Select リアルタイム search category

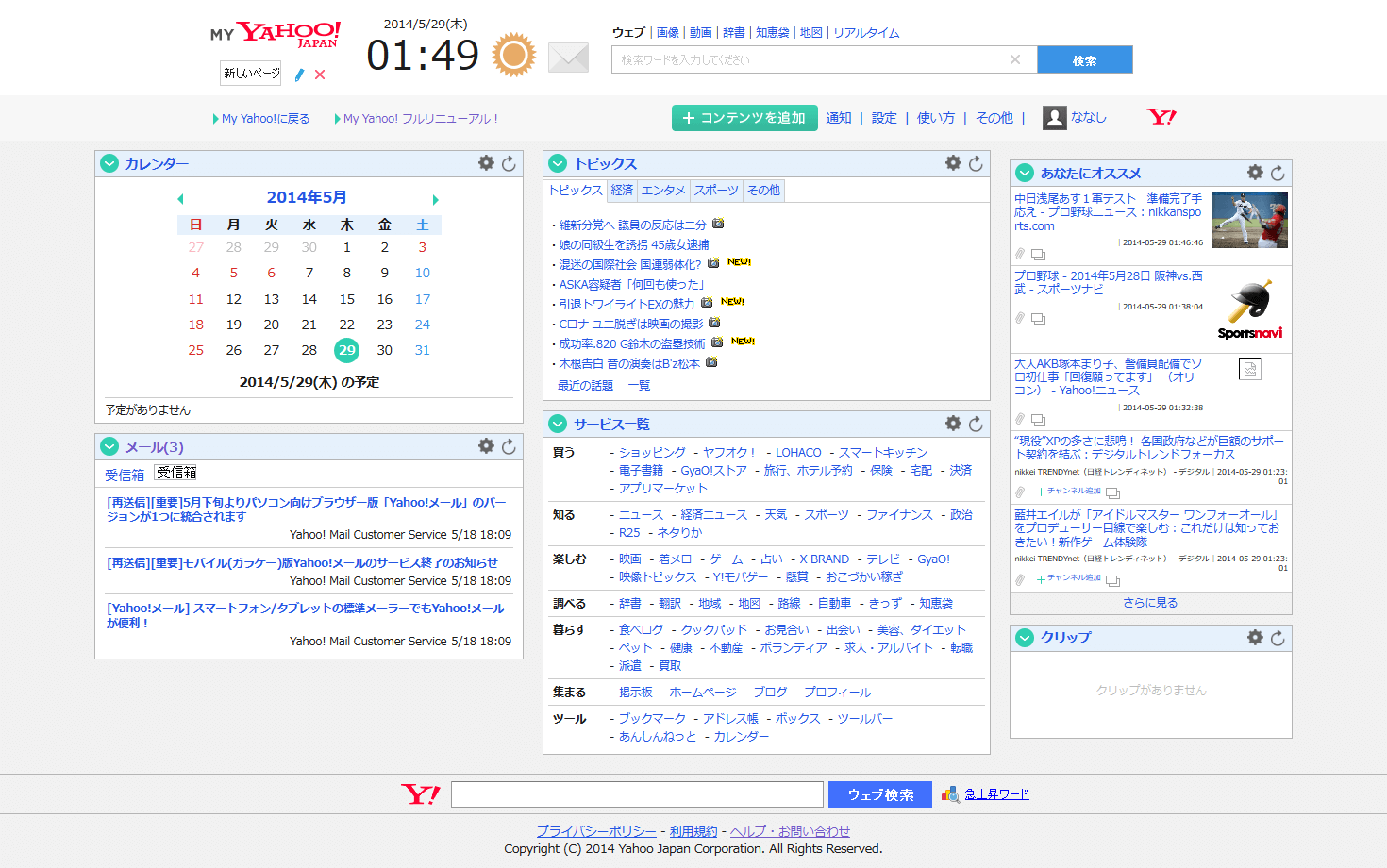coord(866,32)
